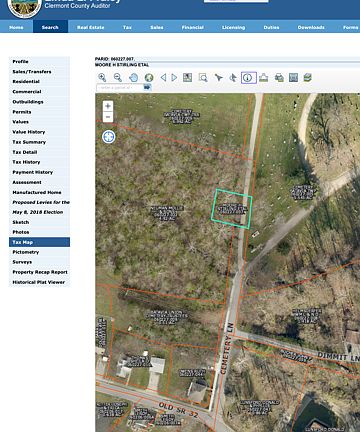Activate the identify info tool
Screen dimensions: 360x432
click(x=249, y=78)
